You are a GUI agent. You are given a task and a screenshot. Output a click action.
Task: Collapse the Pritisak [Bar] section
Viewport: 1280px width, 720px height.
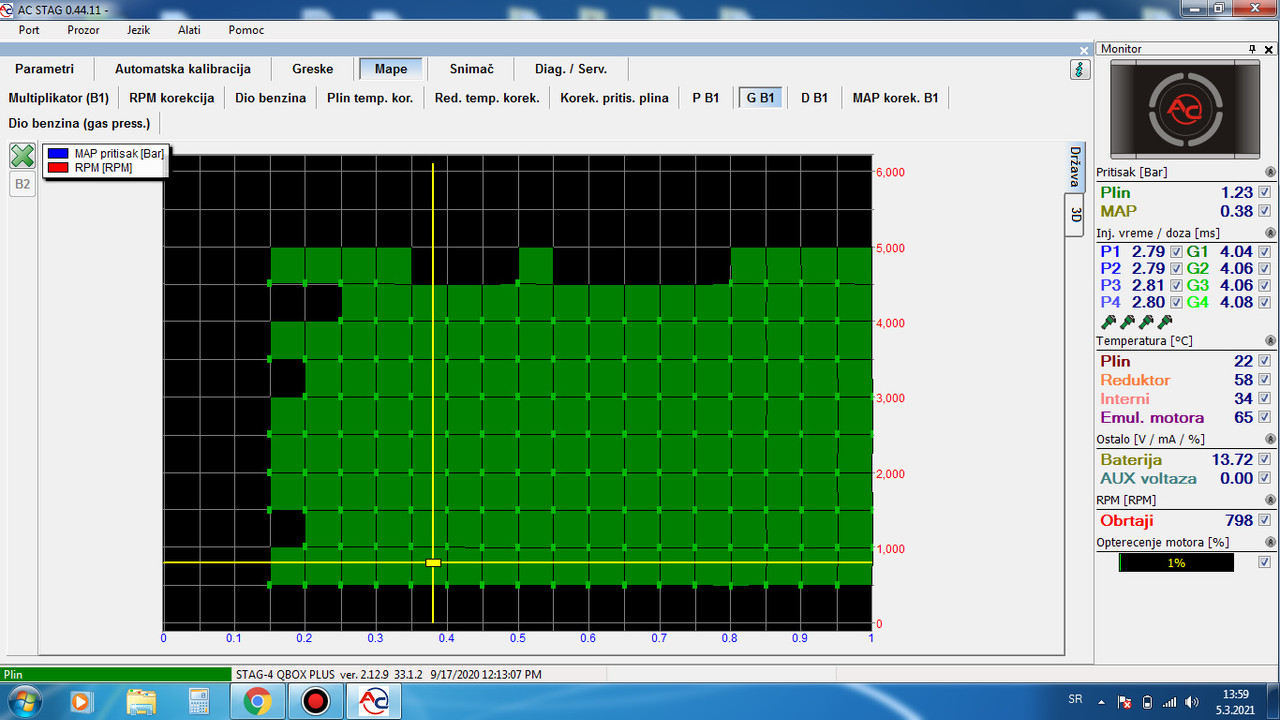1271,173
